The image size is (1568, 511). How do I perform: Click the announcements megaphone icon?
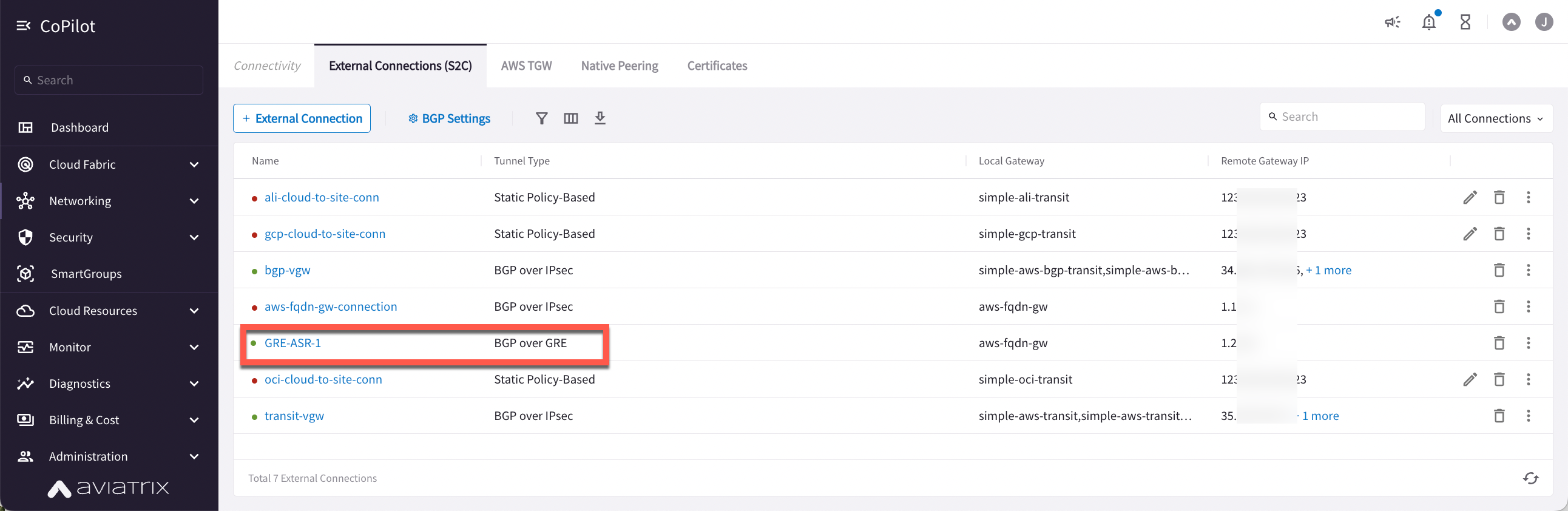(1392, 22)
